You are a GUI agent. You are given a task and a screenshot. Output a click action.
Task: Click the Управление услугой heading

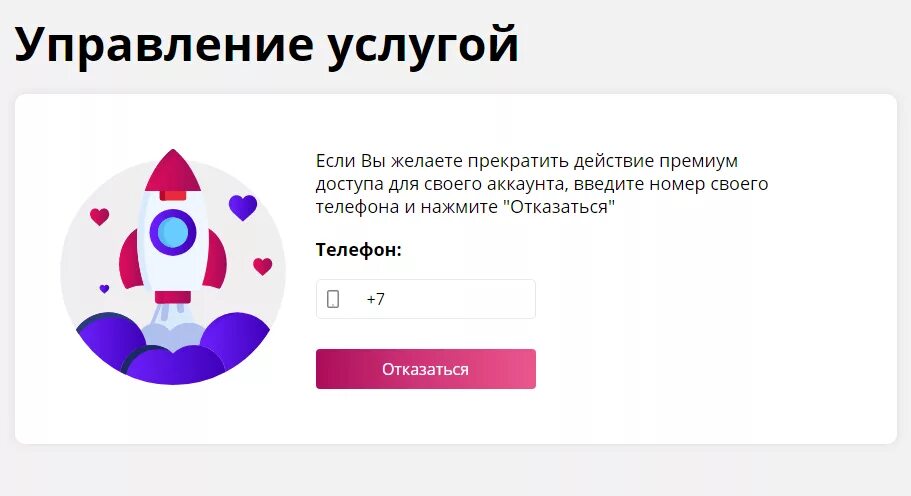click(266, 45)
